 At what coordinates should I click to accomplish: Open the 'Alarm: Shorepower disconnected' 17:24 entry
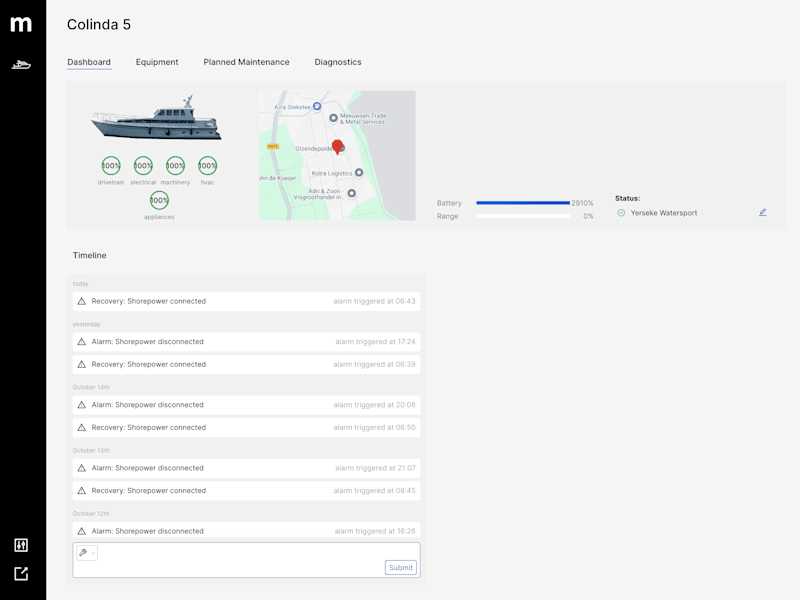tap(246, 341)
